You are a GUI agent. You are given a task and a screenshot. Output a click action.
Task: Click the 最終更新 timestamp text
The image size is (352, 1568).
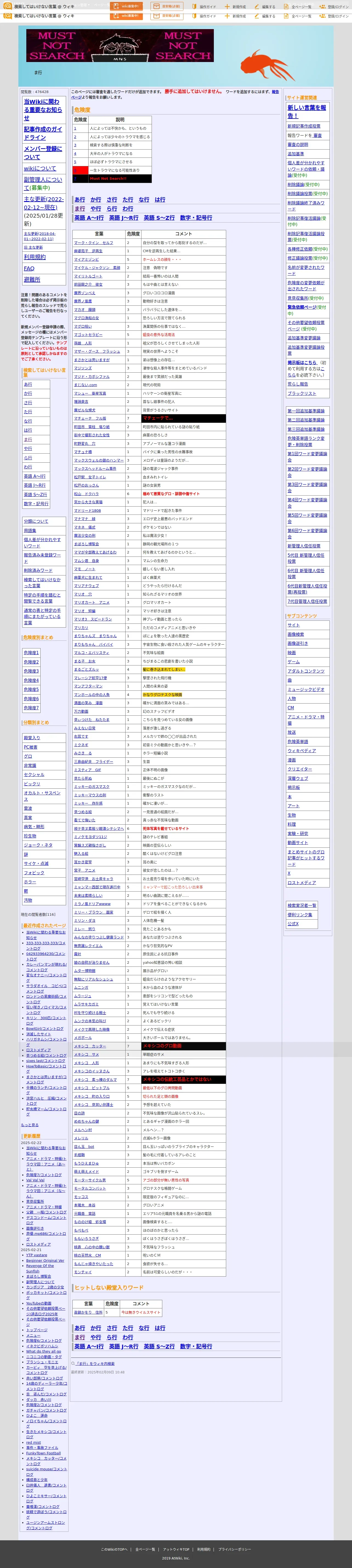[98, 1372]
